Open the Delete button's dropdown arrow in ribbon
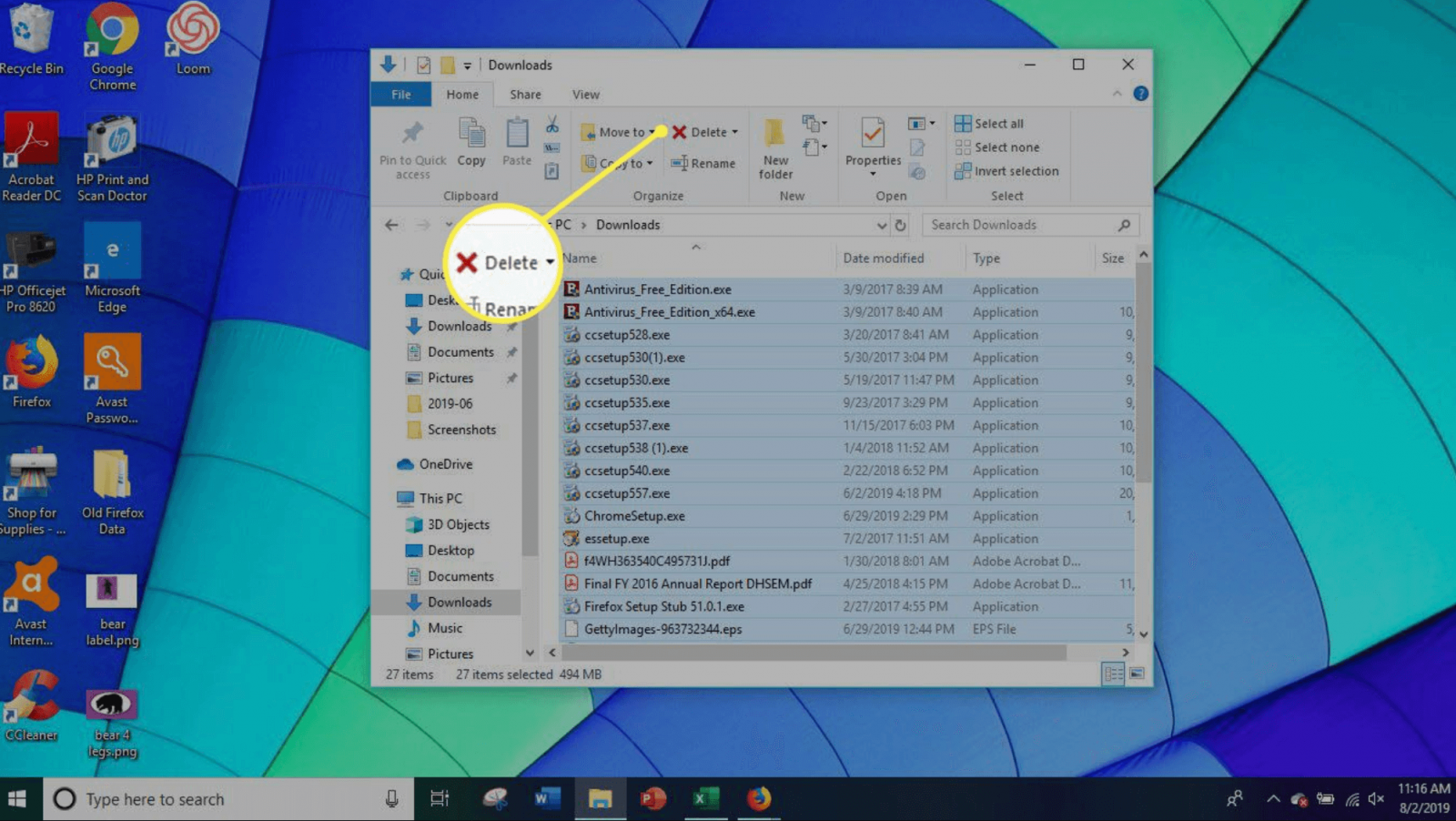This screenshot has width=1456, height=821. click(735, 132)
